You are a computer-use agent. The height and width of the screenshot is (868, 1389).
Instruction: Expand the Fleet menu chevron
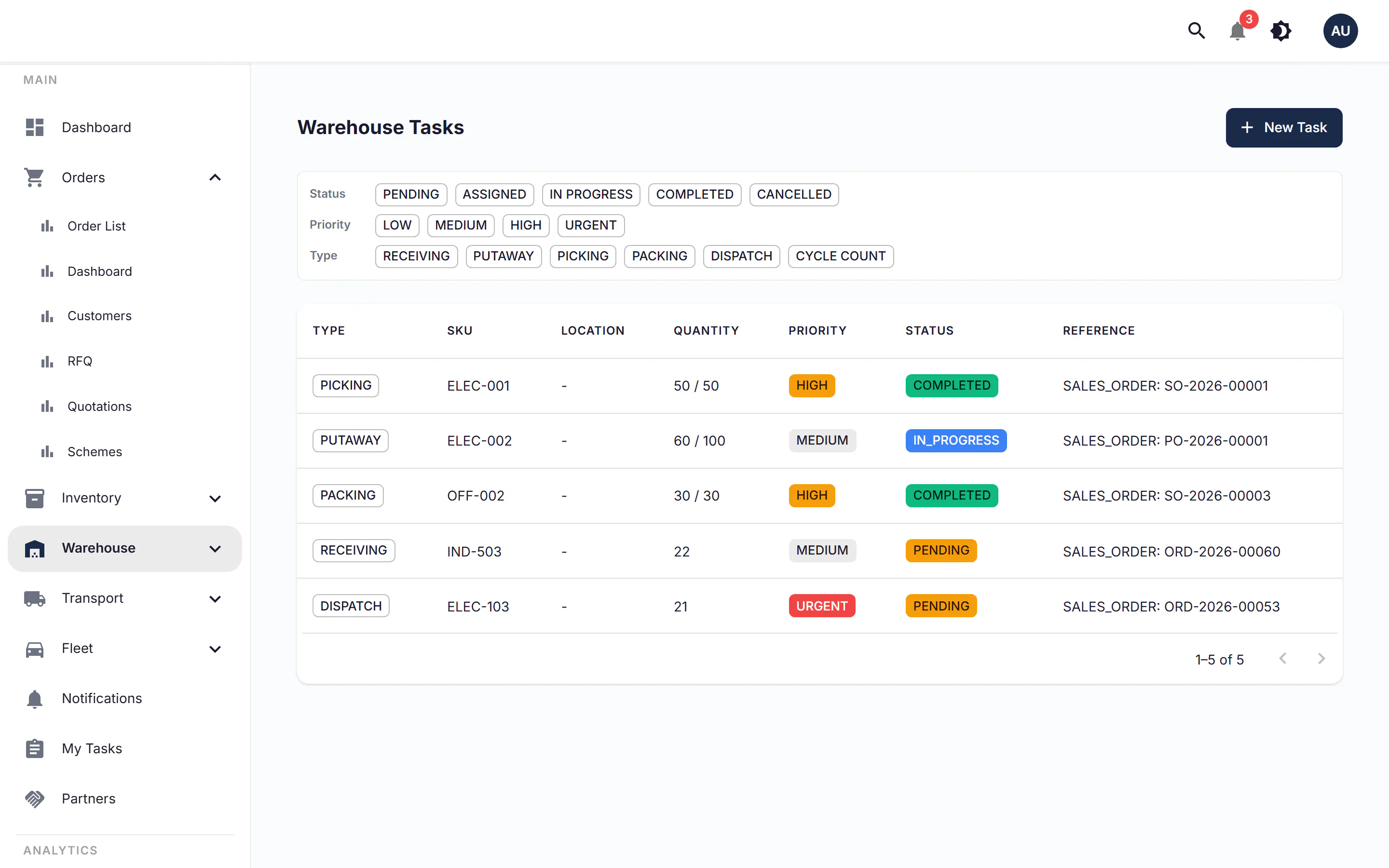(x=215, y=649)
